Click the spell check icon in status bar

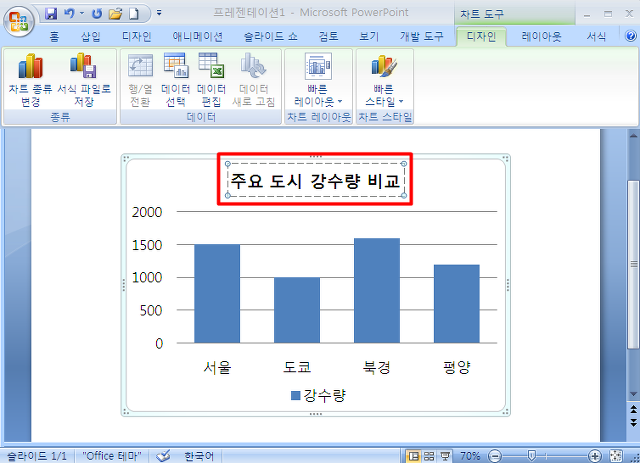tap(163, 456)
